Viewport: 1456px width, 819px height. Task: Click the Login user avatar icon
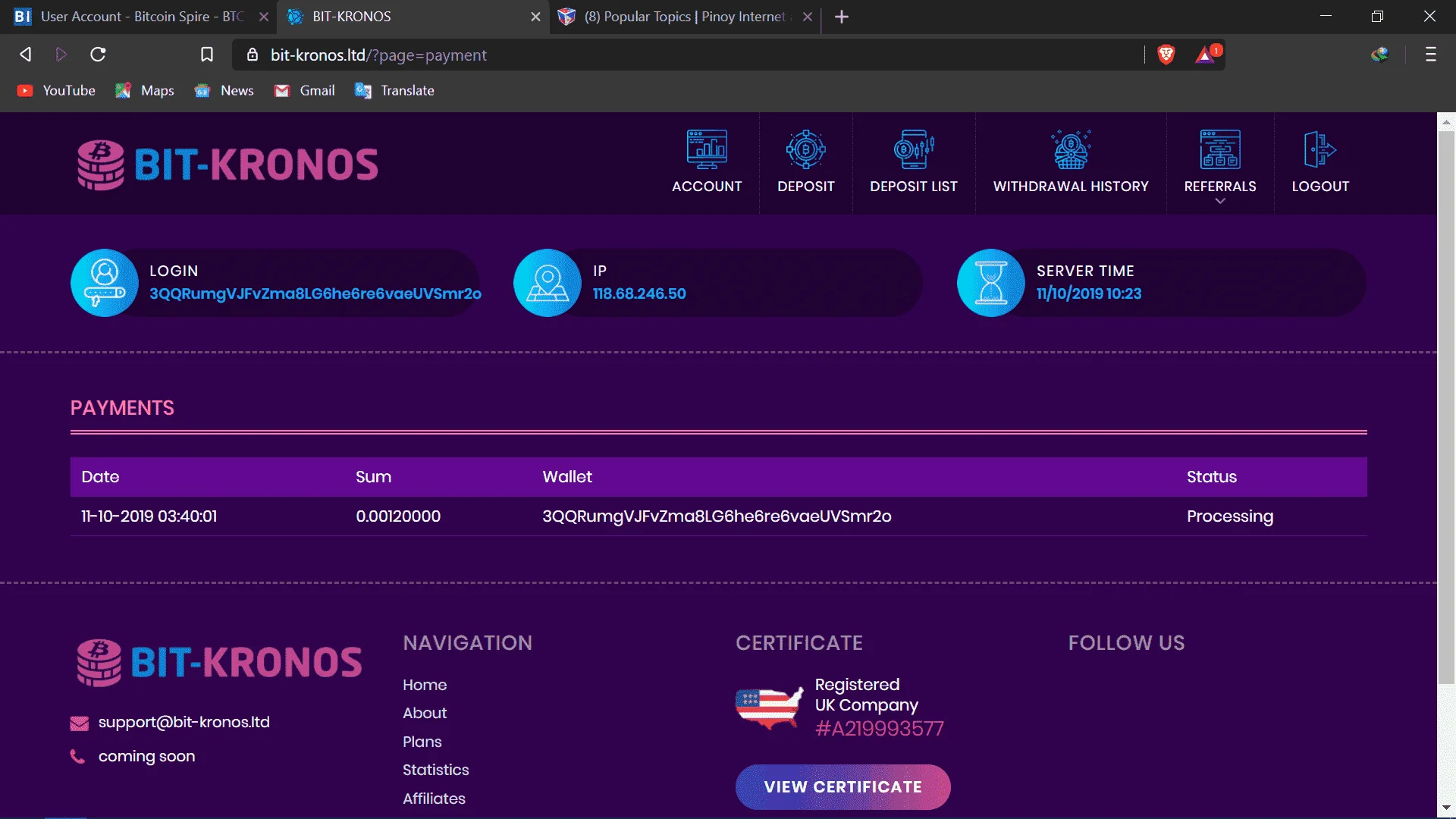point(105,283)
